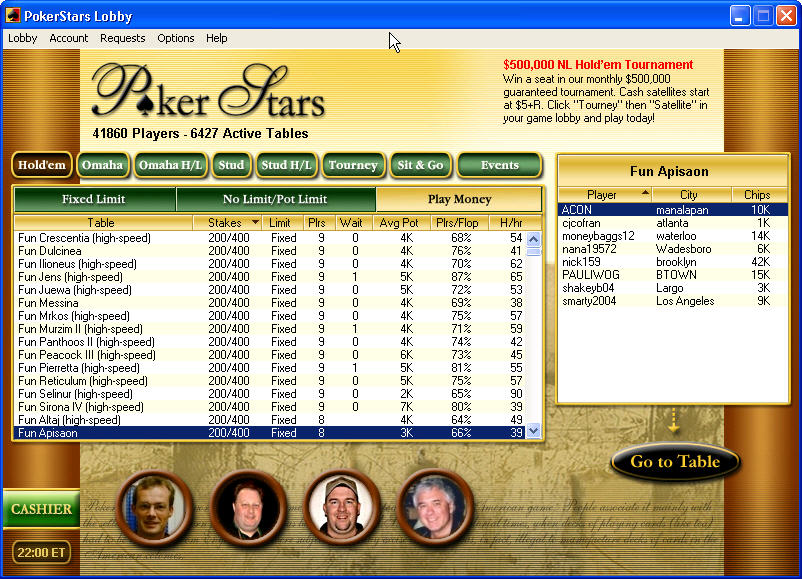Sort tables by Stakes column header

[227, 222]
